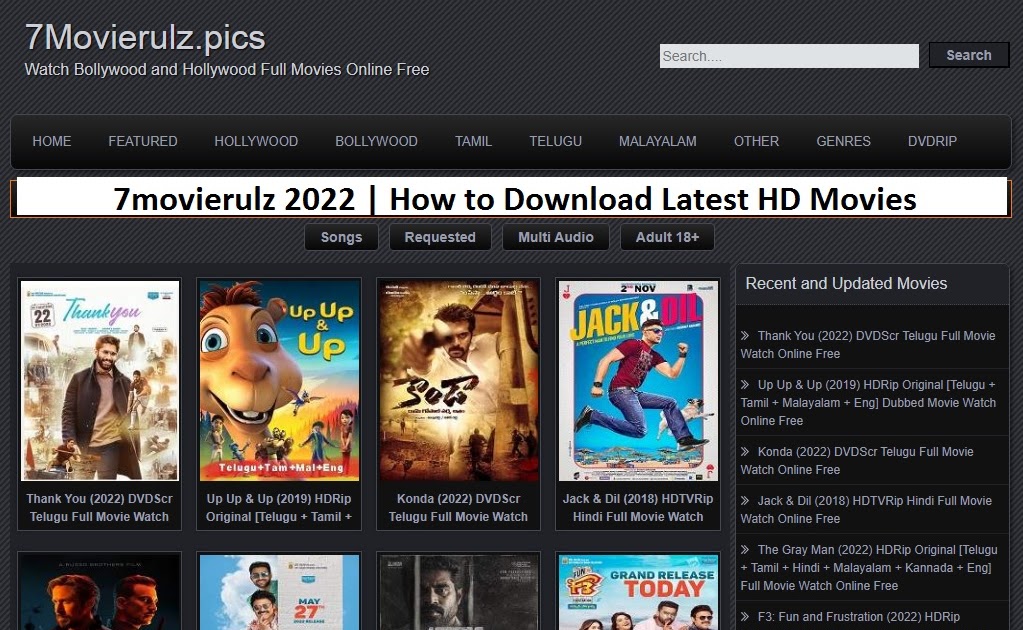This screenshot has width=1023, height=630.
Task: Click the Recent and Updated Movies heading
Action: pos(846,284)
